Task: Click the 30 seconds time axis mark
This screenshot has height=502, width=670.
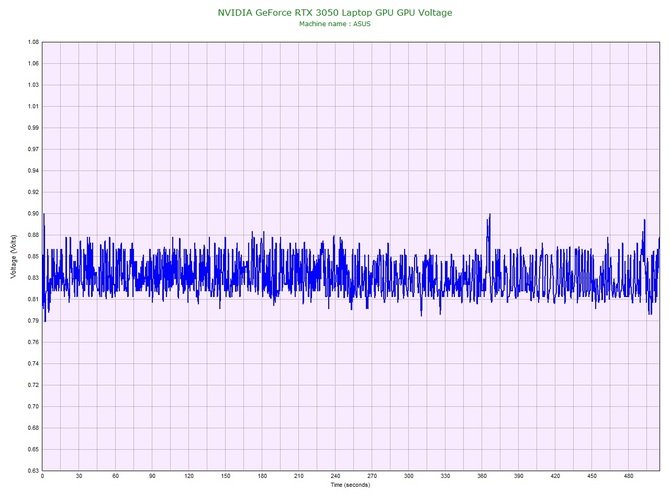Action: click(x=79, y=477)
